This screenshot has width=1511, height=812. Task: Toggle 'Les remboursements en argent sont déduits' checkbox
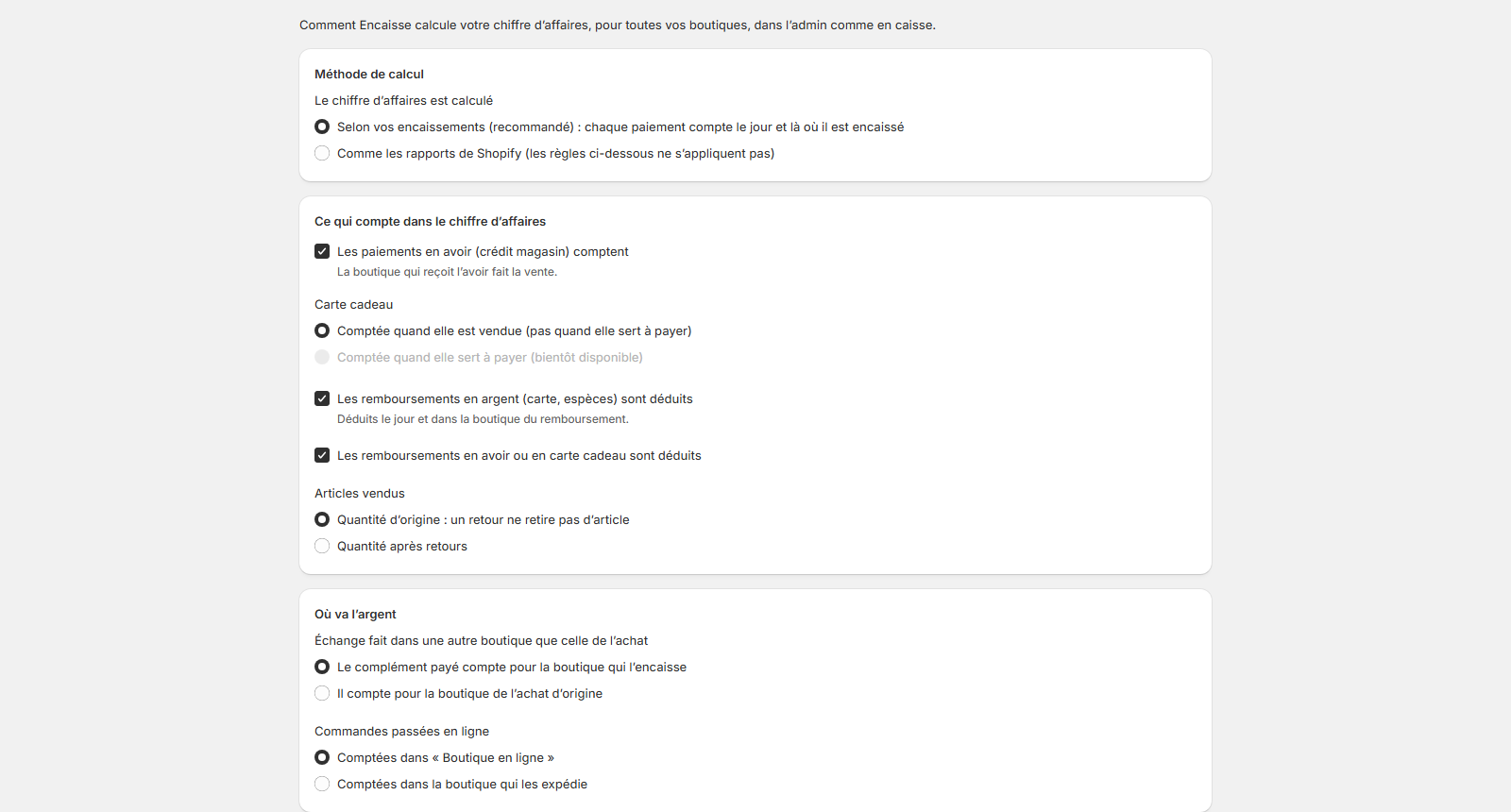pyautogui.click(x=322, y=398)
